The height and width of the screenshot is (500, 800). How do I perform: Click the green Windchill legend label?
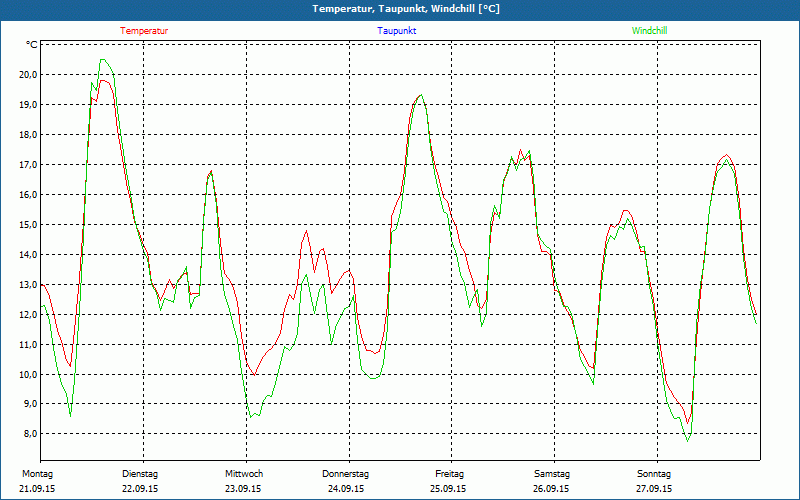pyautogui.click(x=650, y=31)
